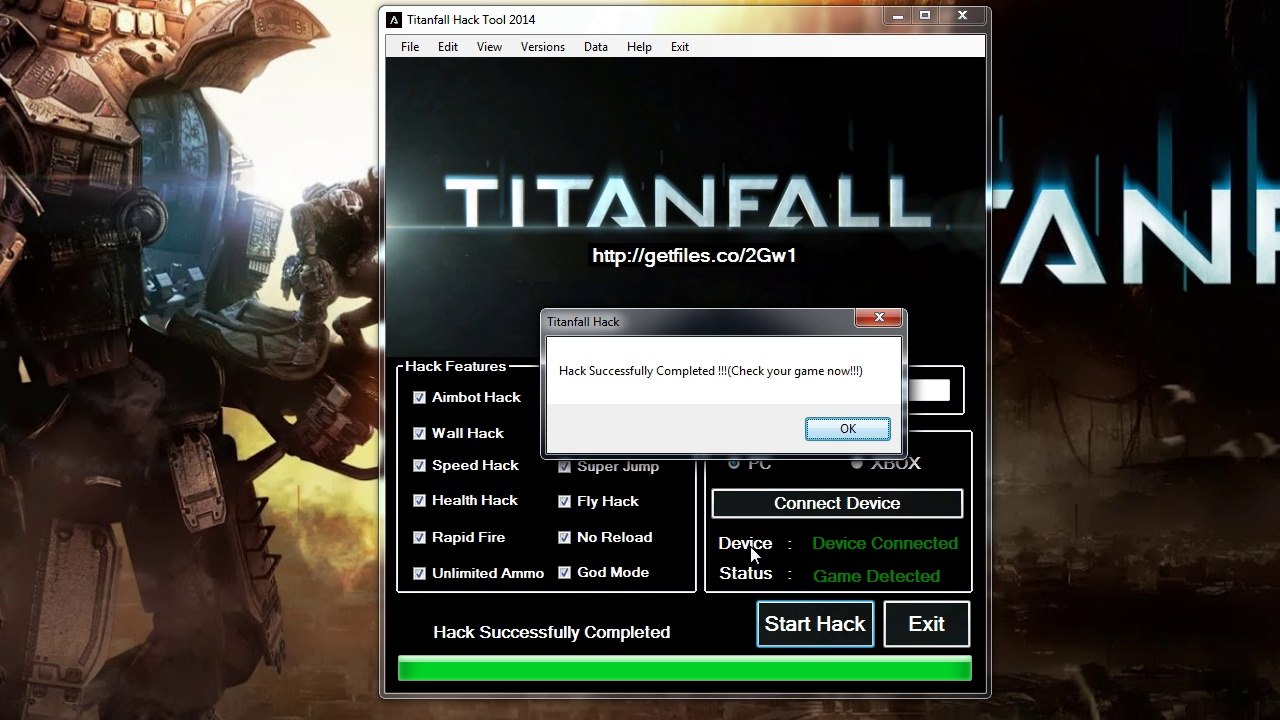1280x720 pixels.
Task: Minimize the Titanfall Hack Tool window
Action: click(x=896, y=16)
